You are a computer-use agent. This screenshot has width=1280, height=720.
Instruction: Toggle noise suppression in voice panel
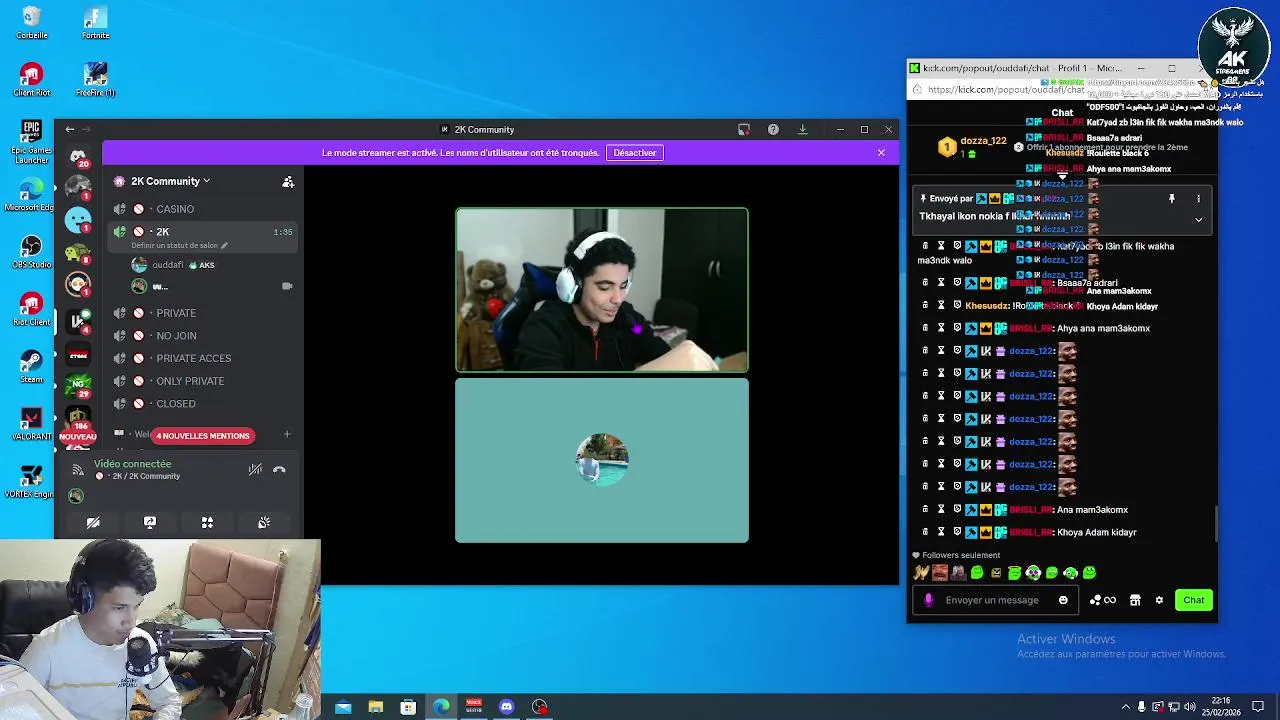[255, 469]
